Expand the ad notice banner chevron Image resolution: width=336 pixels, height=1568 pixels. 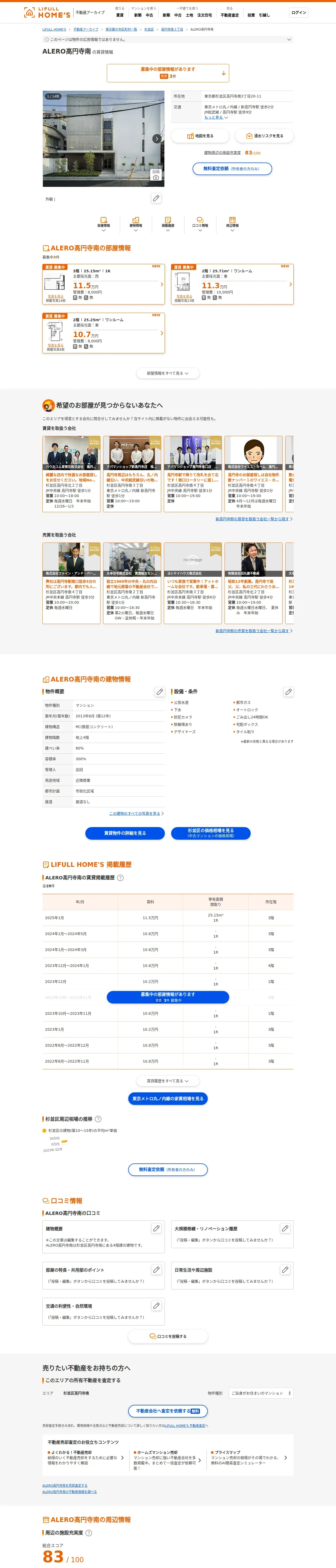pyautogui.click(x=289, y=39)
